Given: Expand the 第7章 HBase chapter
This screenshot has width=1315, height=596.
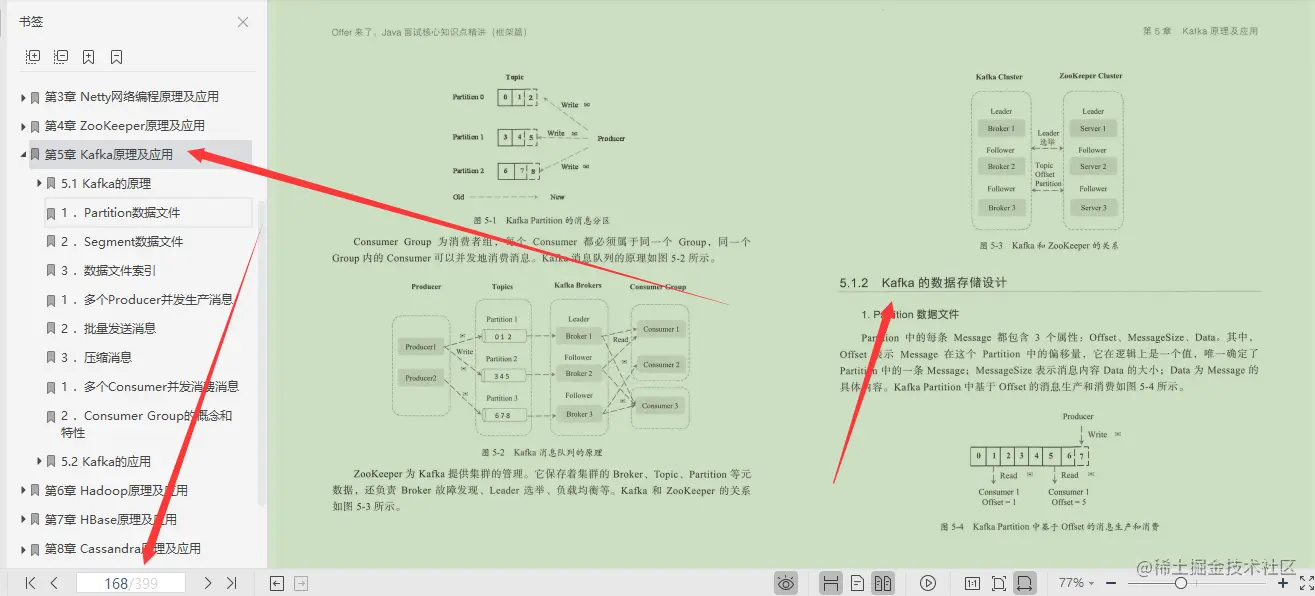Looking at the screenshot, I should pyautogui.click(x=23, y=520).
